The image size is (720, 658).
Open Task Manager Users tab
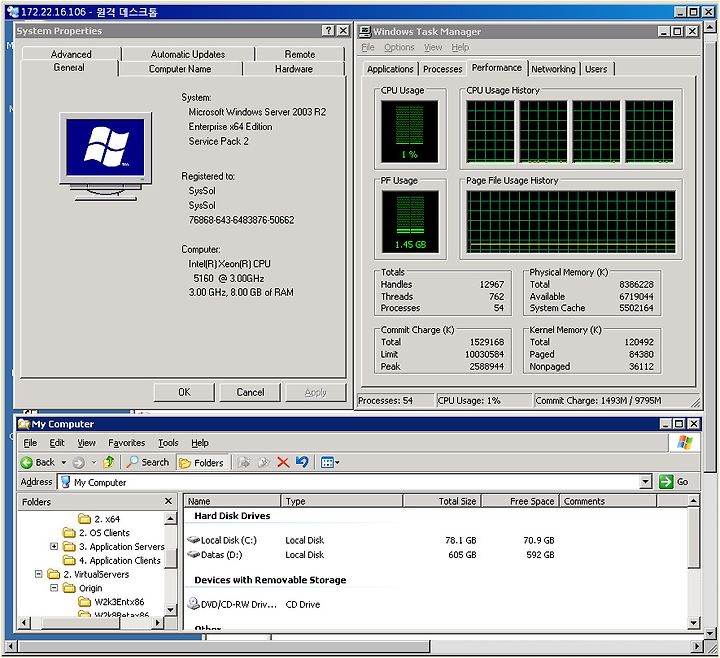point(596,69)
